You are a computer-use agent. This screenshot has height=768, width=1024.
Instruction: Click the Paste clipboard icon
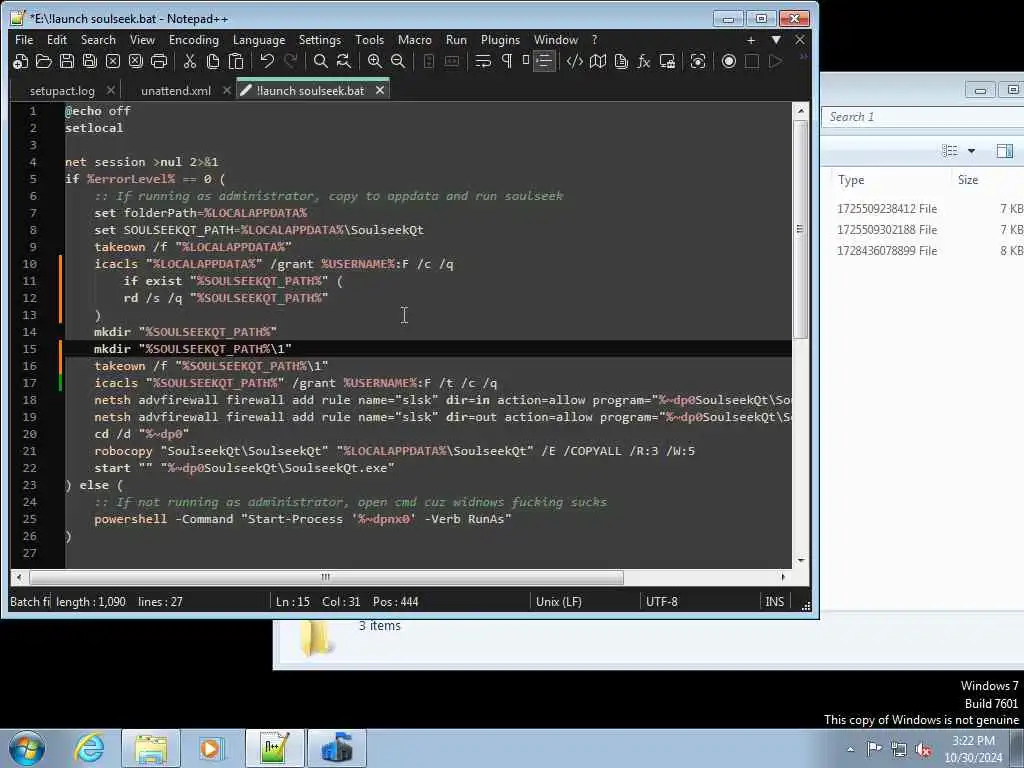click(236, 61)
